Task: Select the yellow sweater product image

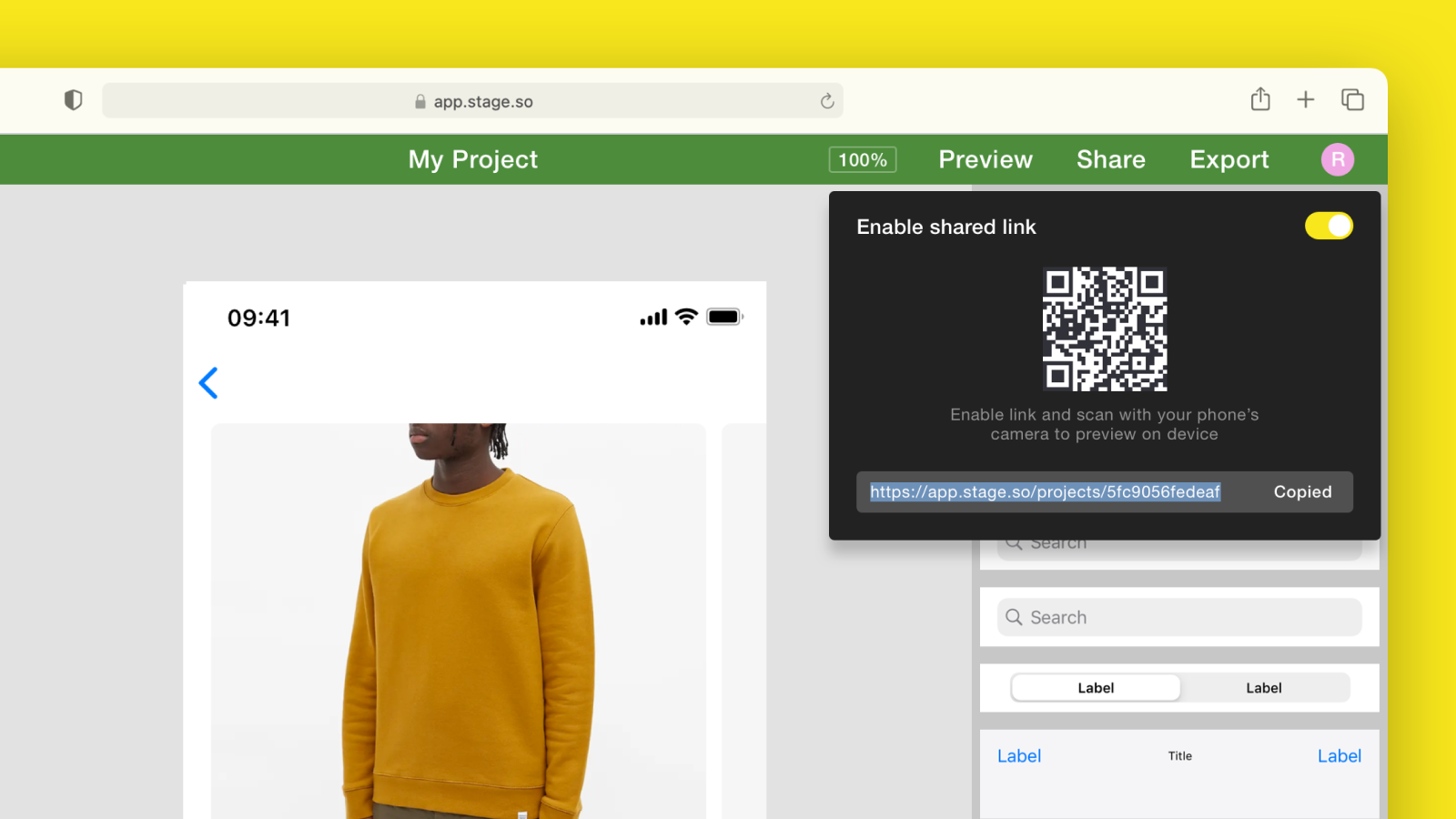Action: pos(459,621)
